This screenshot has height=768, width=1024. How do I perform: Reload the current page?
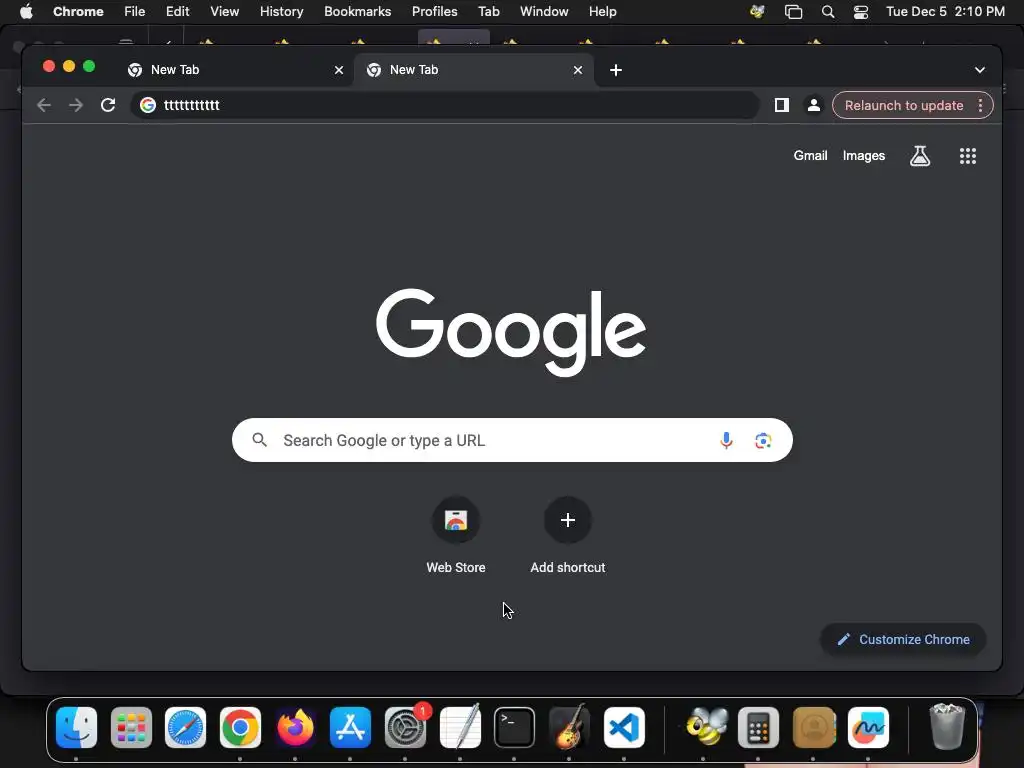108,104
